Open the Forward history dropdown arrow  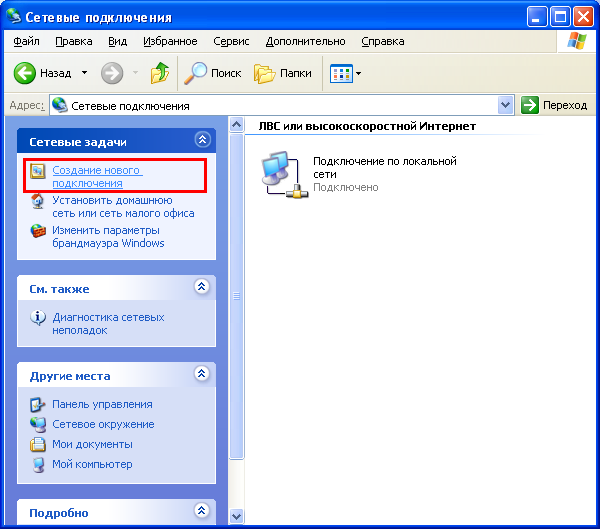pos(135,73)
